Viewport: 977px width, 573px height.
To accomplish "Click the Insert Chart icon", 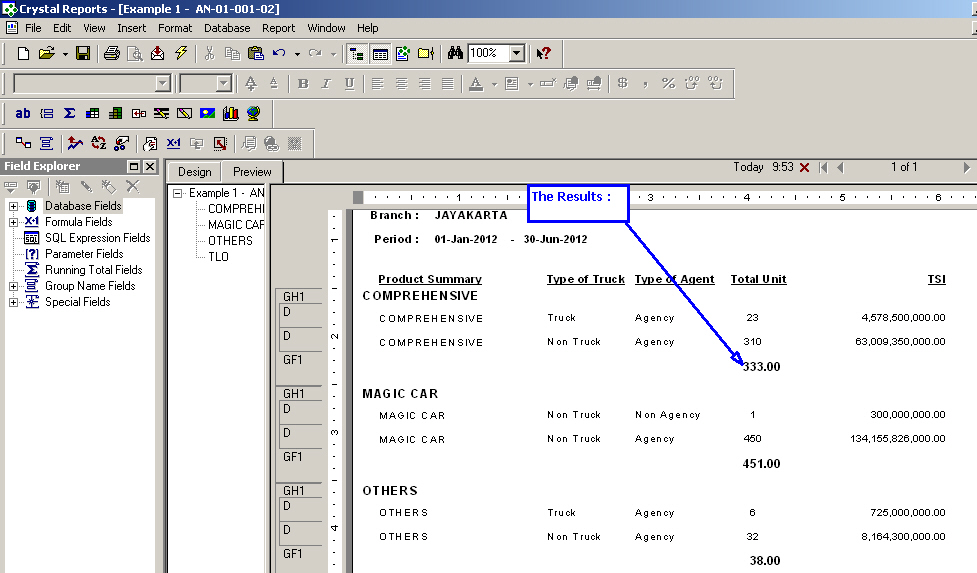I will coord(231,113).
